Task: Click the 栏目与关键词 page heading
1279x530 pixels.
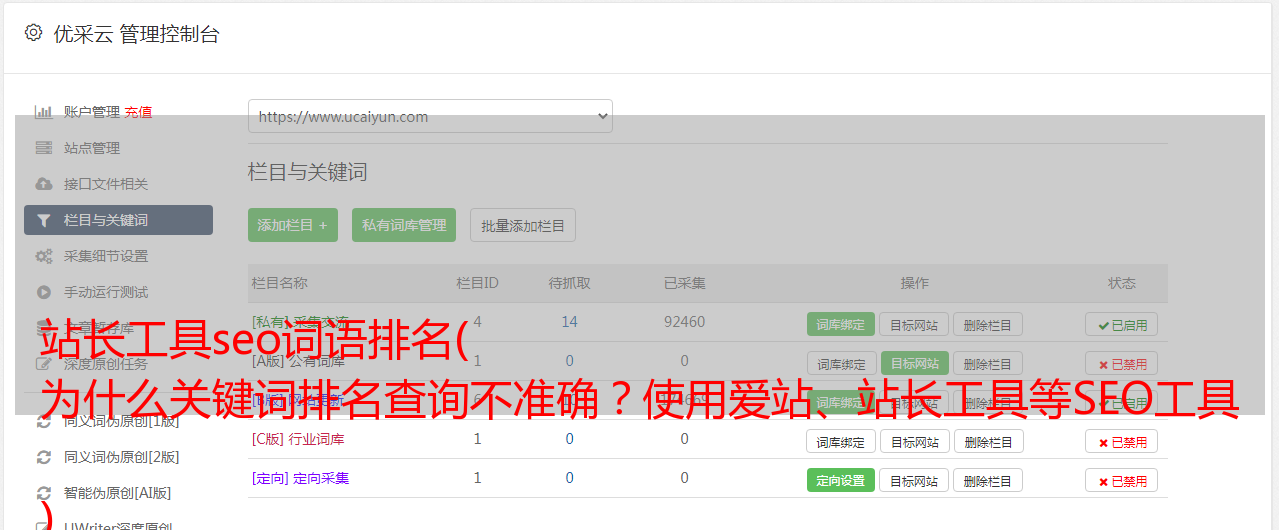Action: [308, 172]
